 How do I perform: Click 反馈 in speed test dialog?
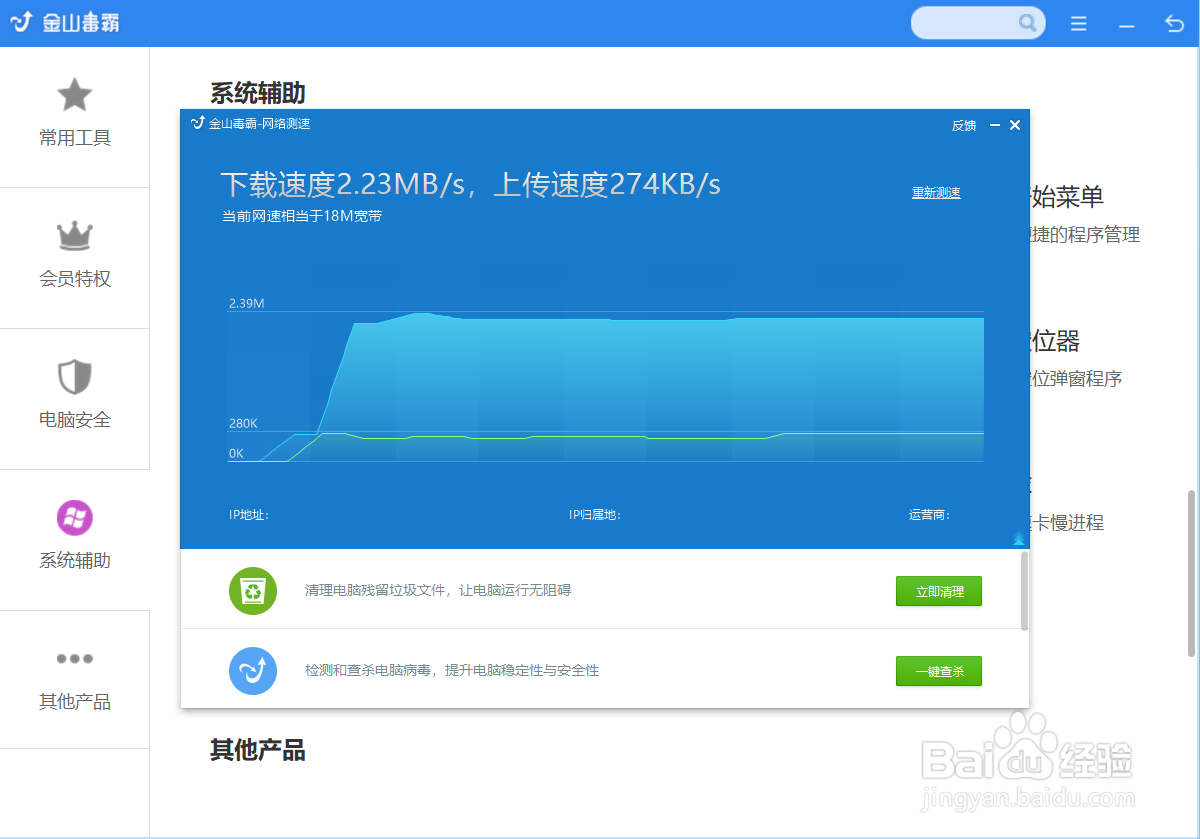click(964, 125)
